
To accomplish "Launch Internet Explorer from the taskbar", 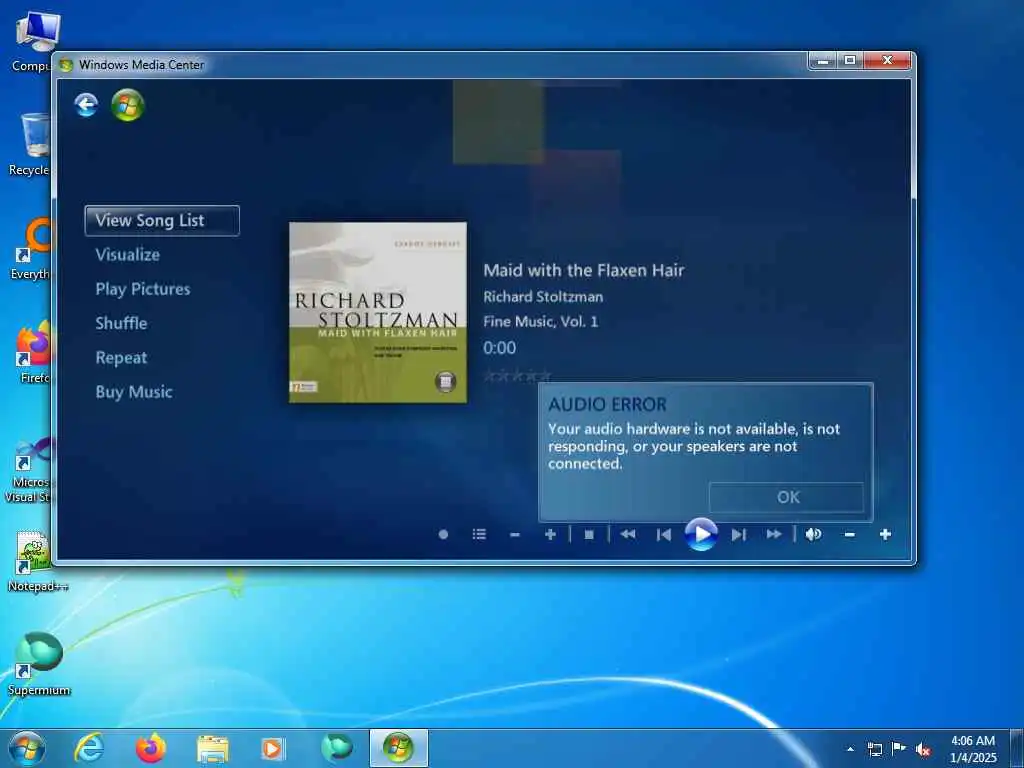I will pos(89,748).
